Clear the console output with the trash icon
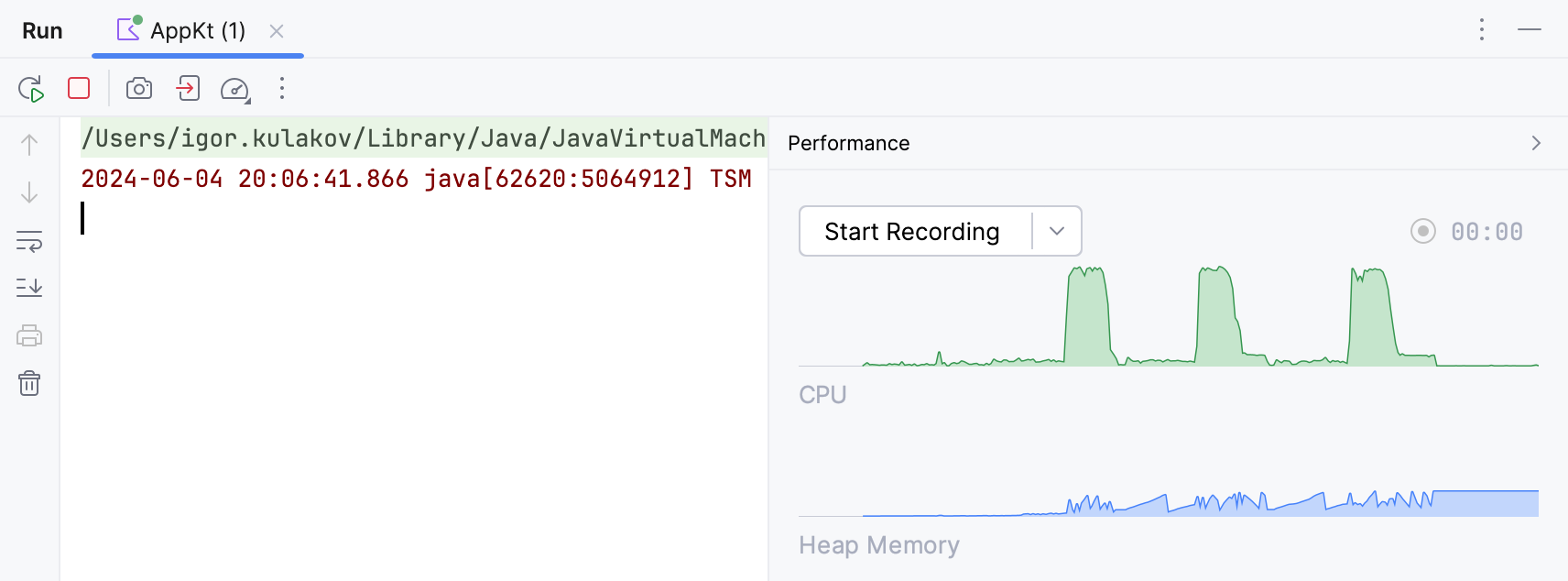1568x581 pixels. (x=29, y=384)
